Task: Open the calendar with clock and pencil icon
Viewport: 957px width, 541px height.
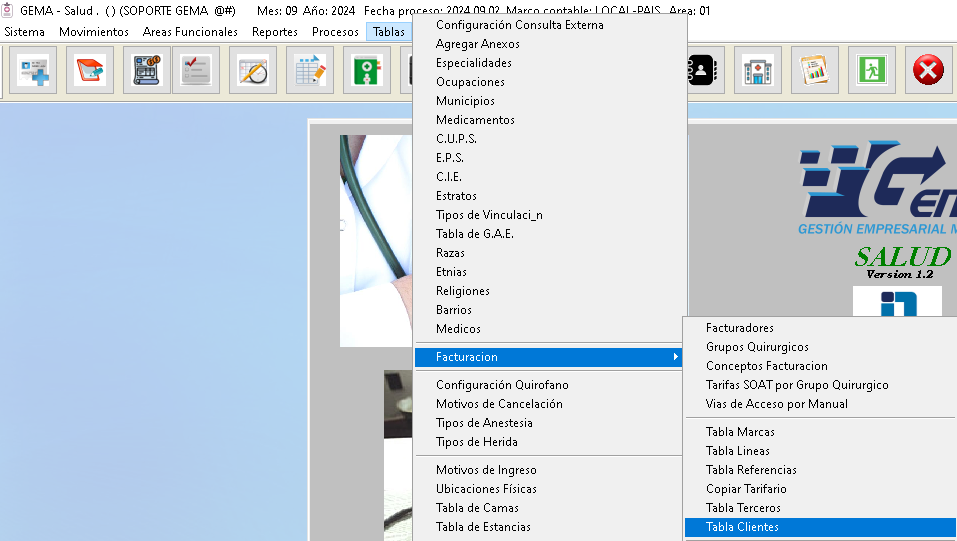Action: pyautogui.click(x=253, y=70)
